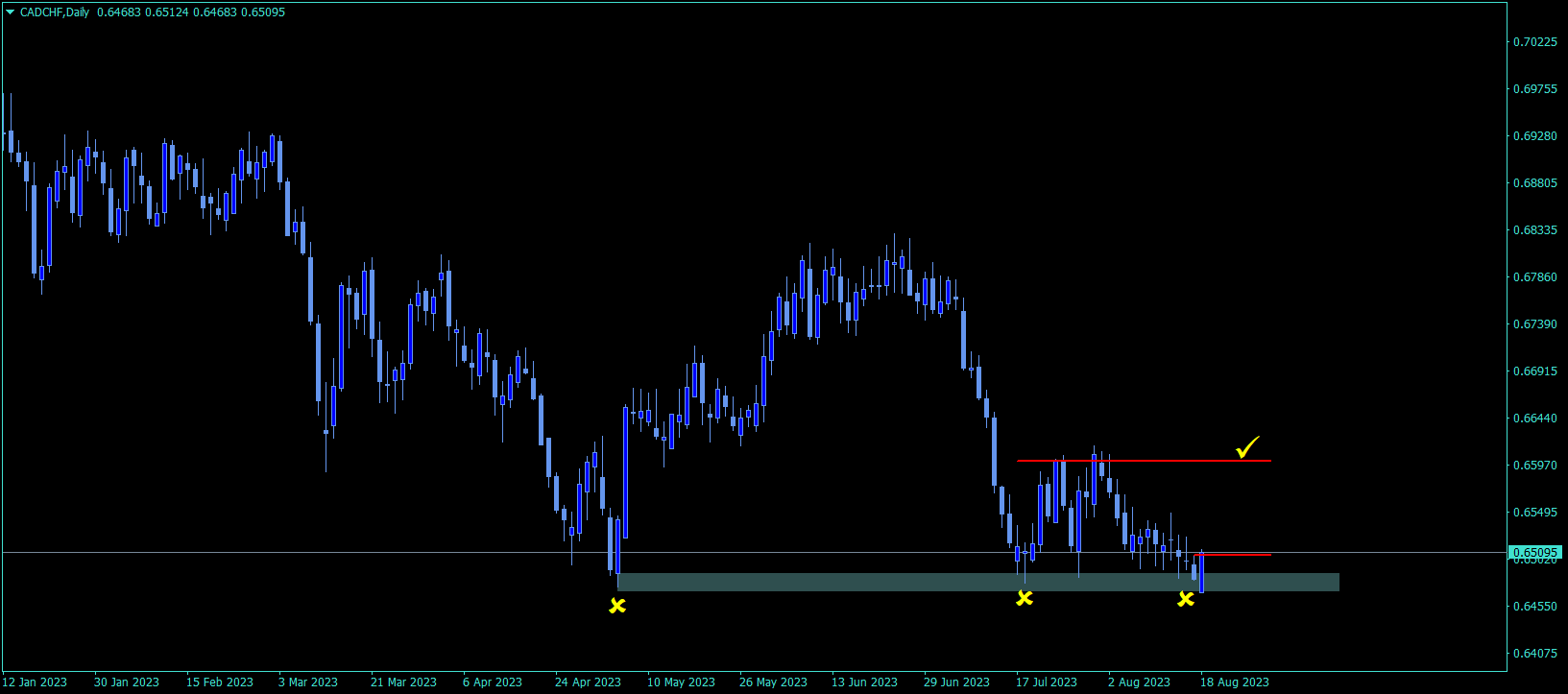This screenshot has height=694, width=1568.
Task: Click price axis label 0.64550
Action: pos(1535,607)
